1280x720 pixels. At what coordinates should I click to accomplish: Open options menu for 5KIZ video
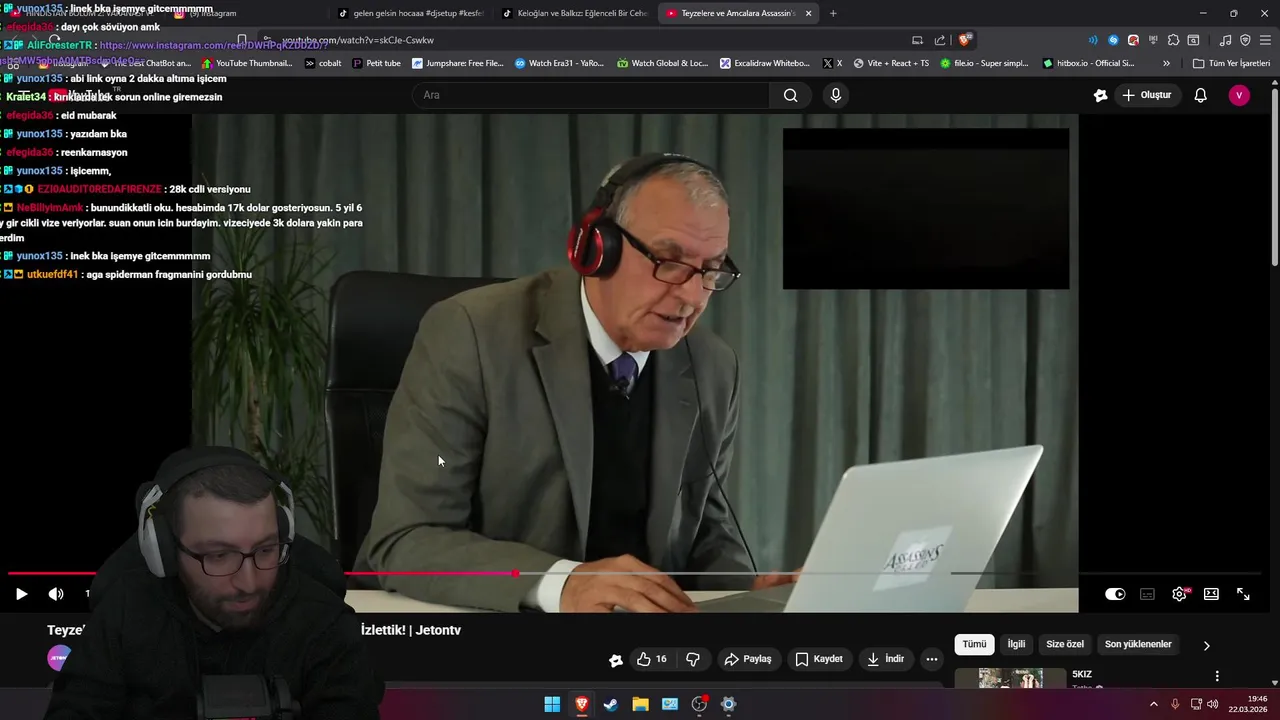1217,676
